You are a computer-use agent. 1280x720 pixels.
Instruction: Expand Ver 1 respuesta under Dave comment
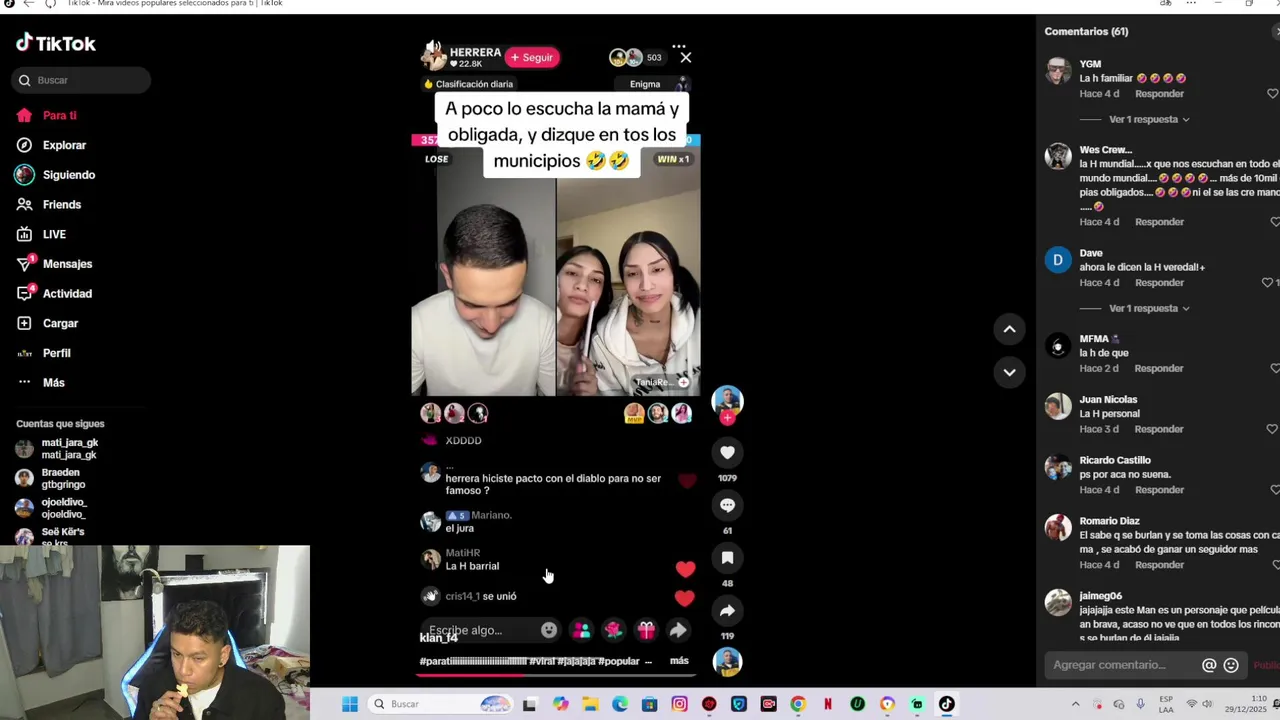click(1149, 308)
